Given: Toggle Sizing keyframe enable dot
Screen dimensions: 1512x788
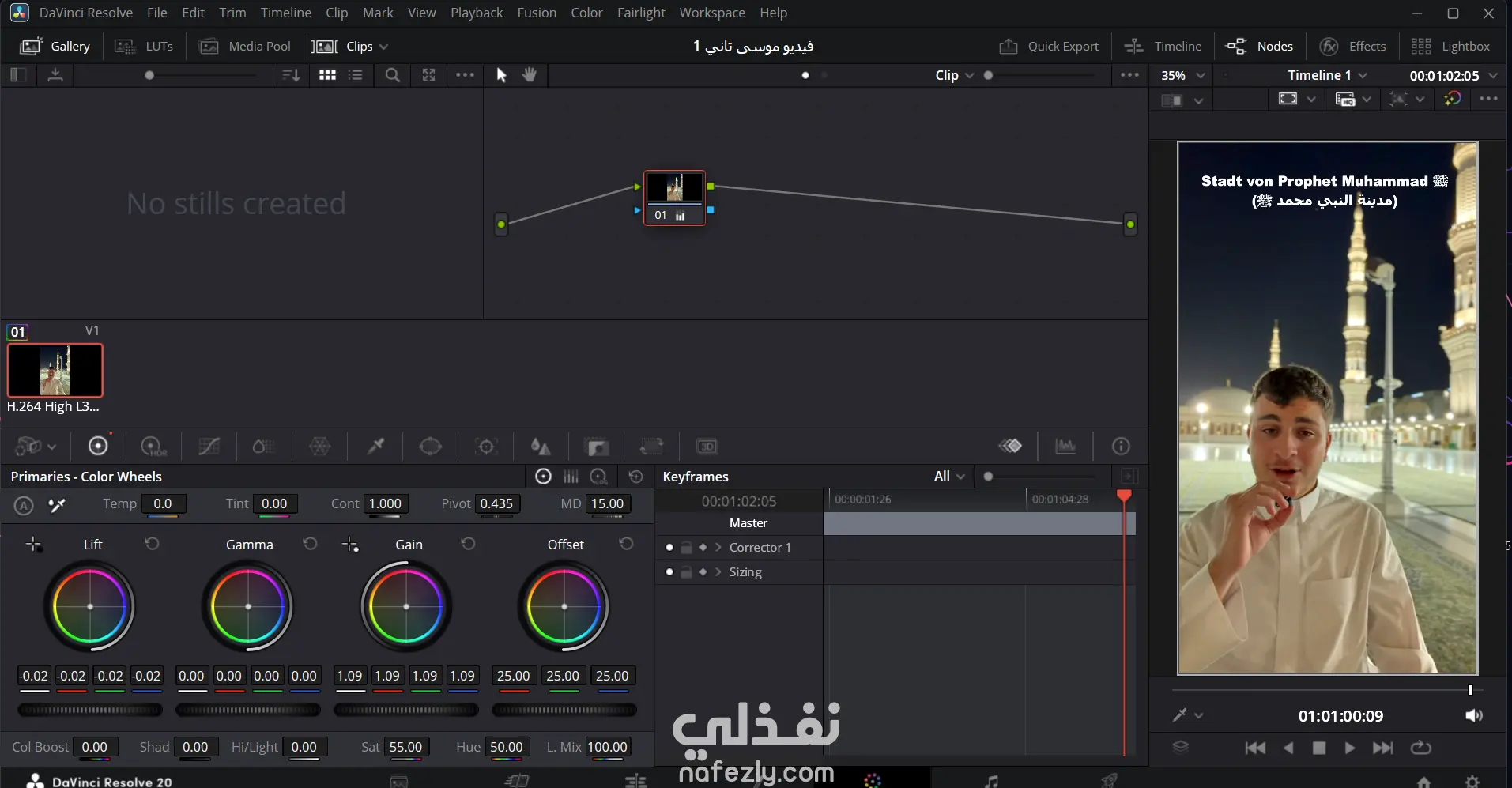Looking at the screenshot, I should (669, 572).
